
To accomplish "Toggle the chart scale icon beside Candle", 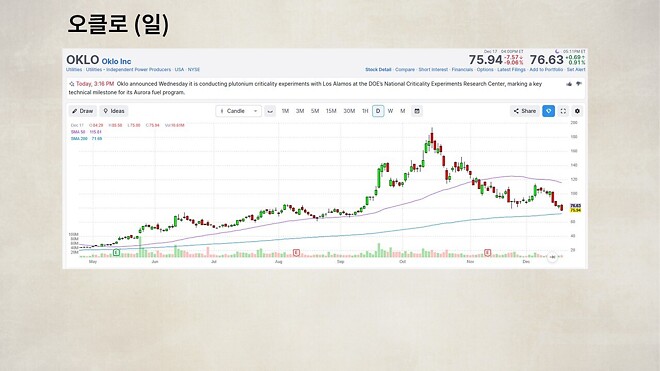I will tap(270, 111).
